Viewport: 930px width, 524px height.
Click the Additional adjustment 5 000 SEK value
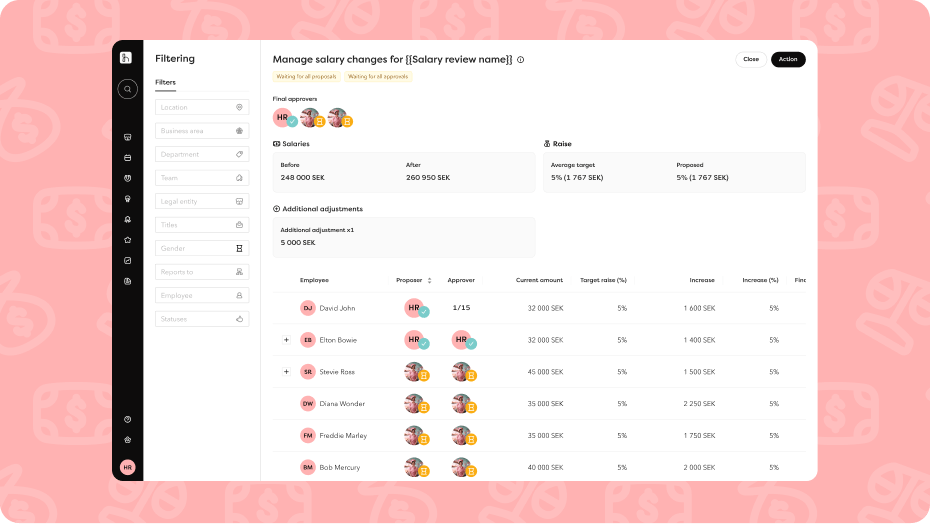298,243
